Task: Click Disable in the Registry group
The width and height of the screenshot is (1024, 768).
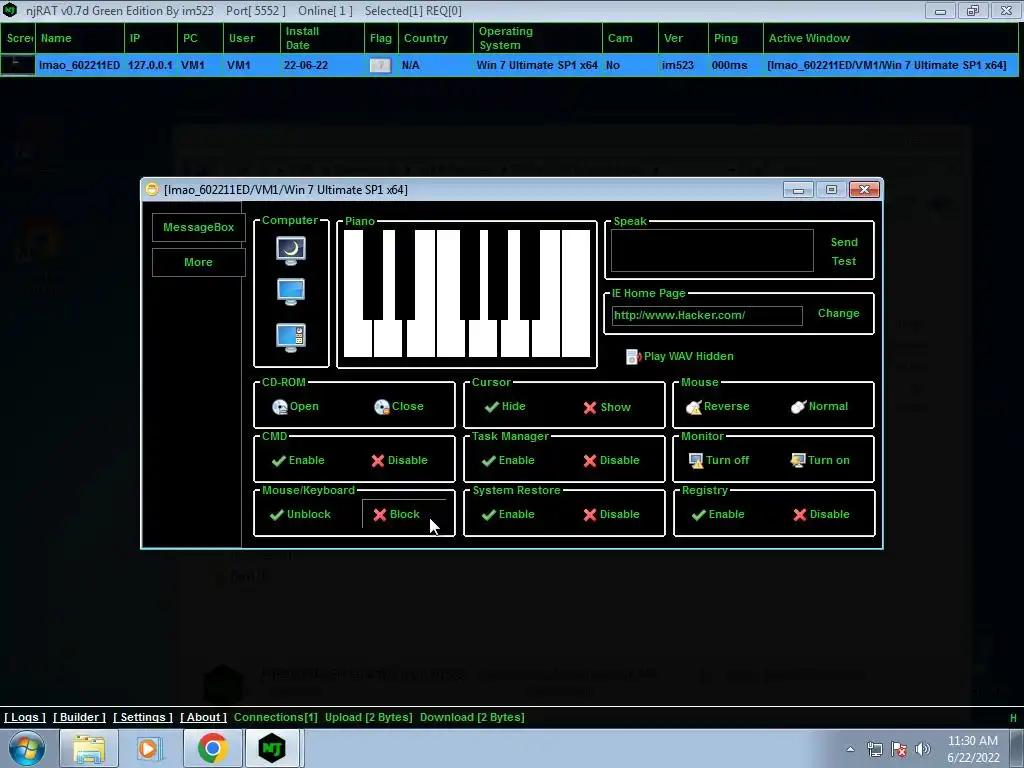Action: [x=822, y=515]
